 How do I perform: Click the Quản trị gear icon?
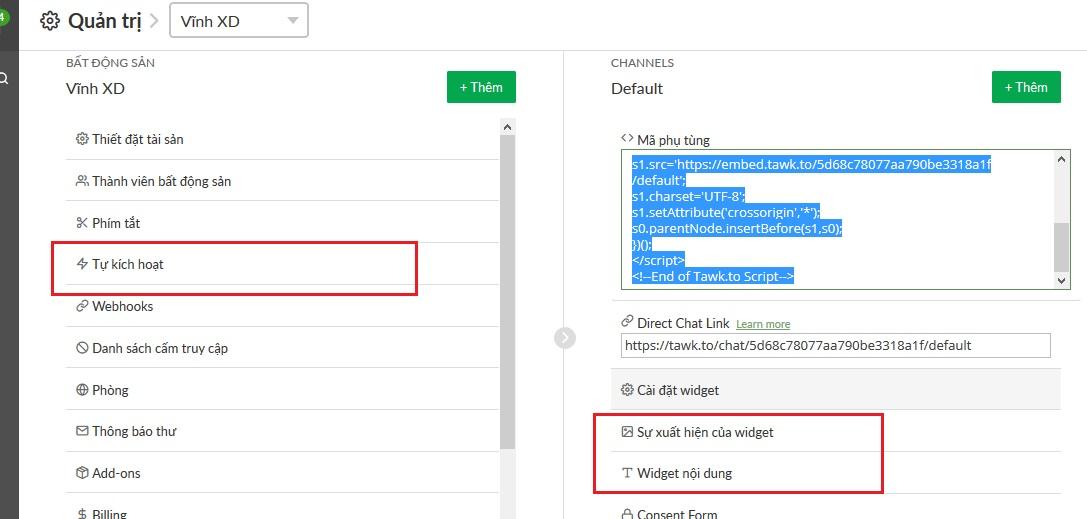pyautogui.click(x=50, y=20)
